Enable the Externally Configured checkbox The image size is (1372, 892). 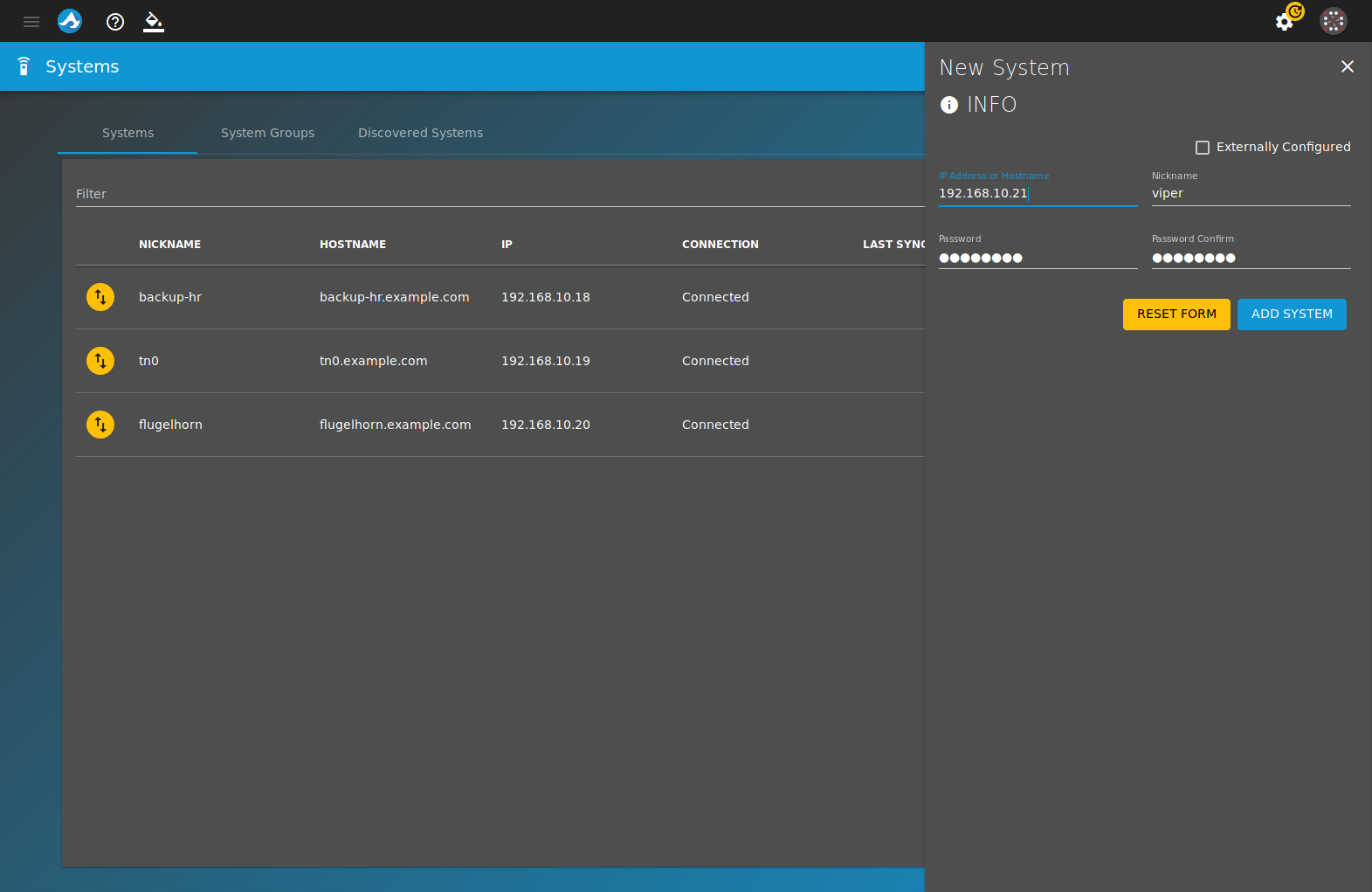click(x=1203, y=148)
